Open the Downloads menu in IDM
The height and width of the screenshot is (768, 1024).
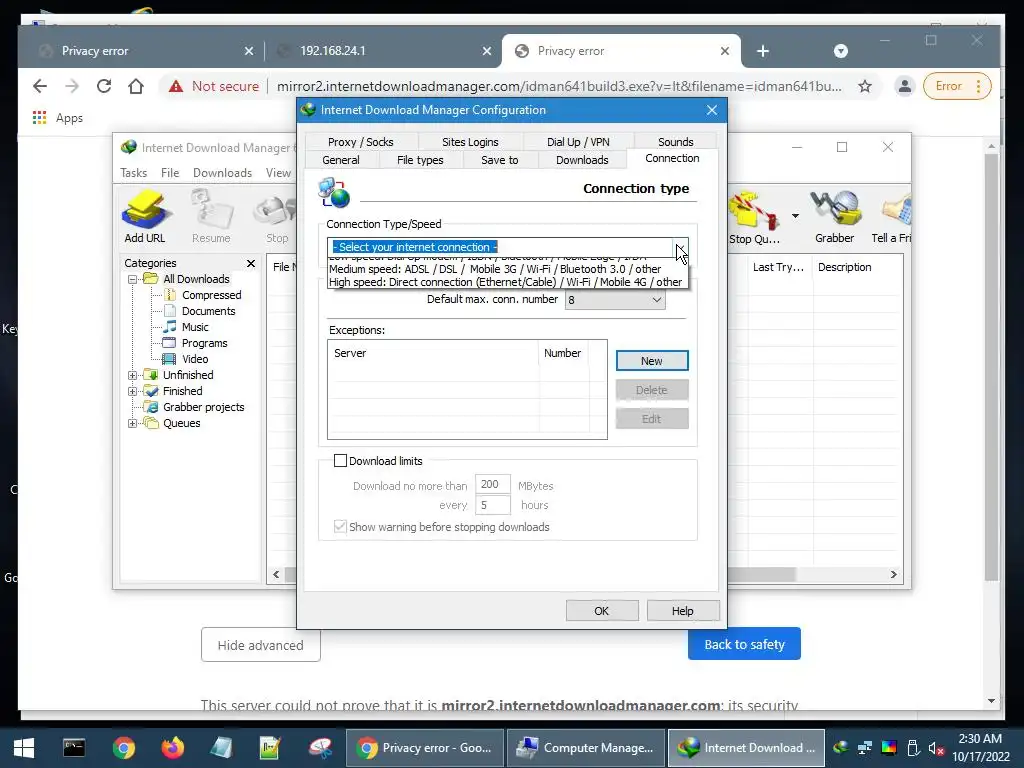222,172
